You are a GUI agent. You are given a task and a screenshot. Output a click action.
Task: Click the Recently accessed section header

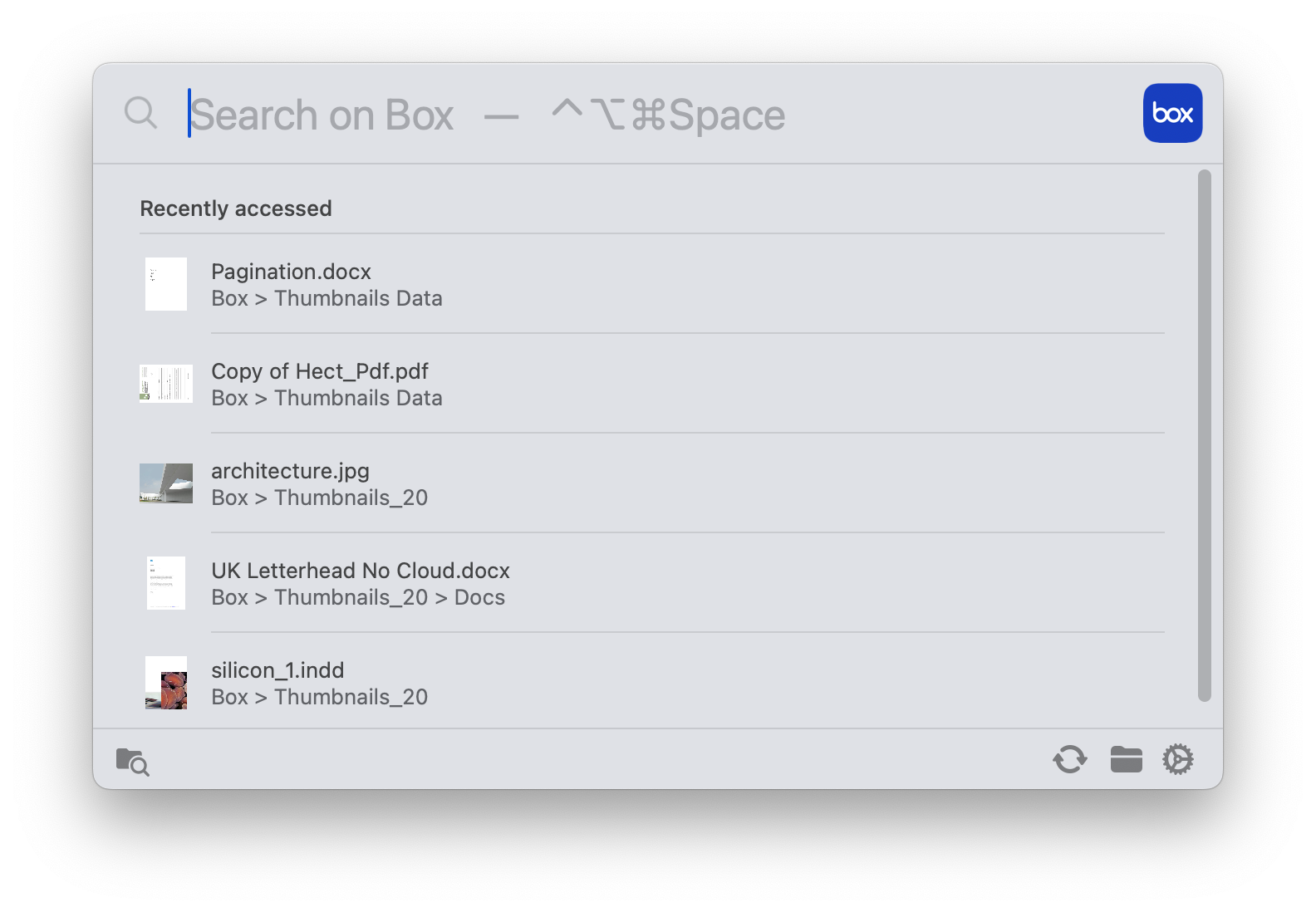coord(236,208)
